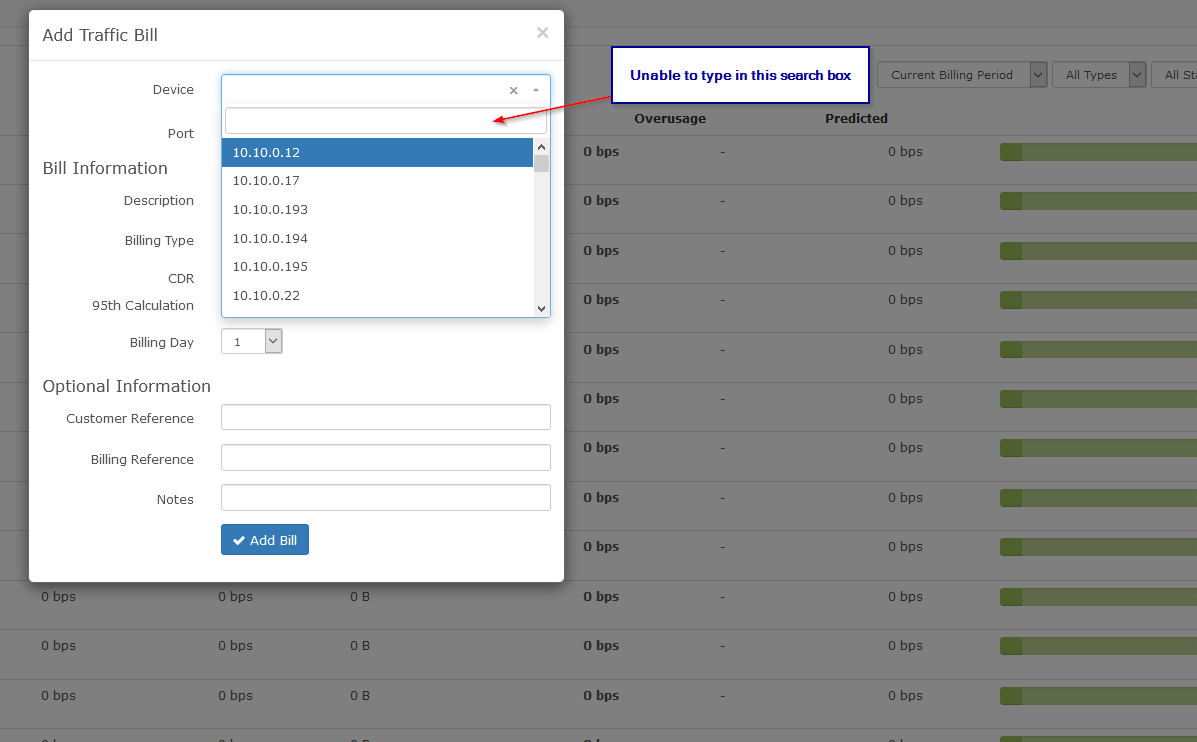The height and width of the screenshot is (742, 1197).
Task: Clear the selected device with the x icon
Action: point(513,90)
